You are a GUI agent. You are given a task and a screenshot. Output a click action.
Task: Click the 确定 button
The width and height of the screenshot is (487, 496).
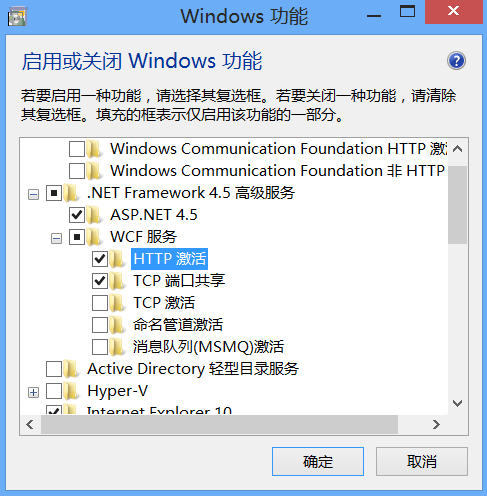[318, 461]
